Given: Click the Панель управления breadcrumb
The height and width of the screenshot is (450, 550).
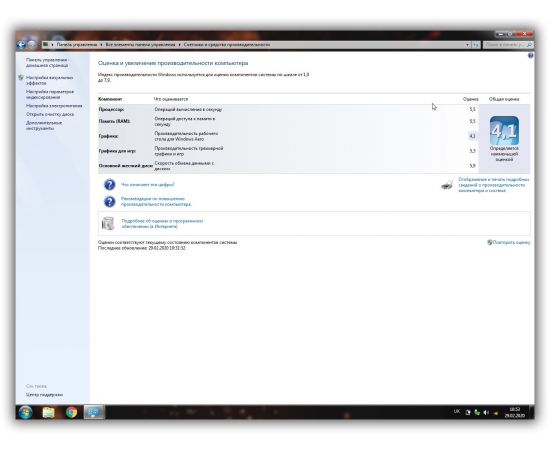Looking at the screenshot, I should point(77,45).
